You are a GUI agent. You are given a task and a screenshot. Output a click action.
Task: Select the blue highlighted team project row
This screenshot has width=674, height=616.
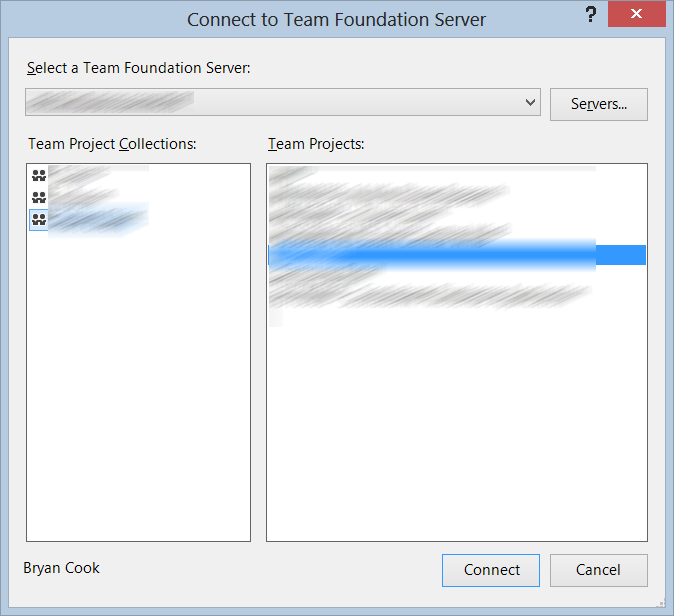(457, 255)
